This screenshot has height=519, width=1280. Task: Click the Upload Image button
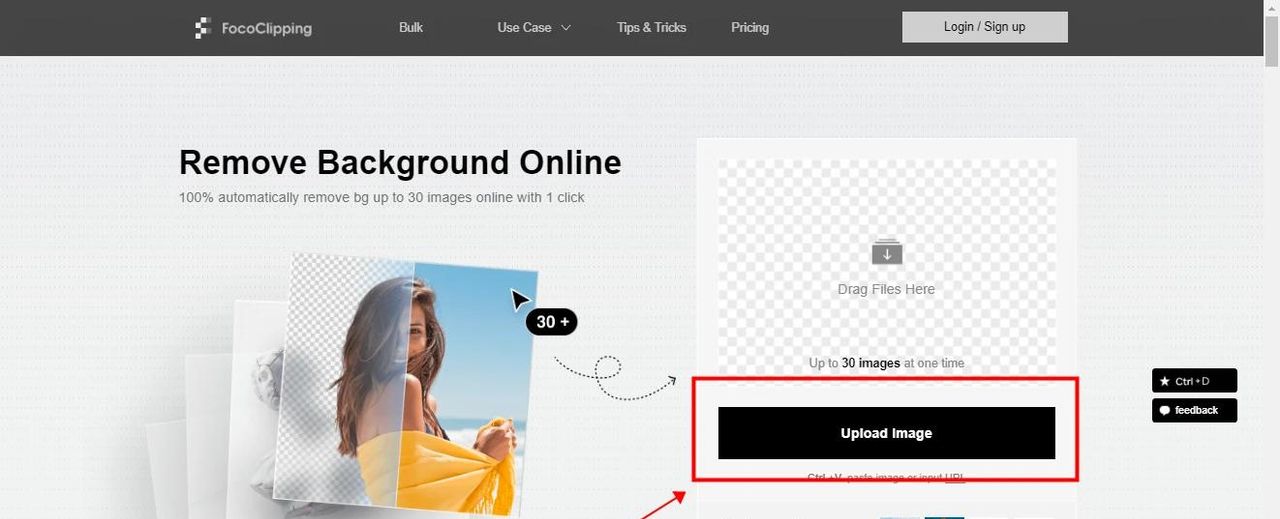[887, 433]
